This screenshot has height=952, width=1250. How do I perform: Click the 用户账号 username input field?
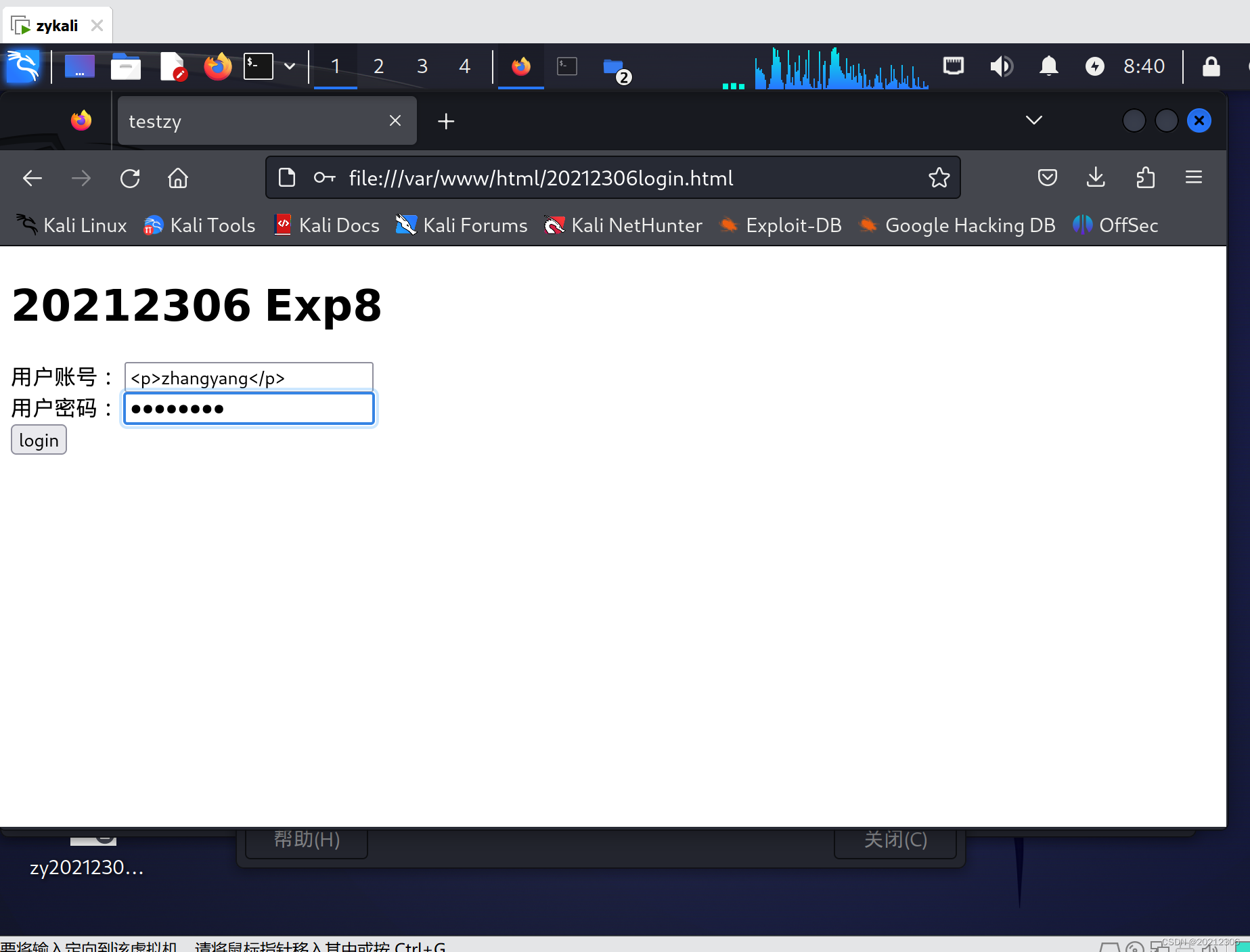tap(248, 378)
